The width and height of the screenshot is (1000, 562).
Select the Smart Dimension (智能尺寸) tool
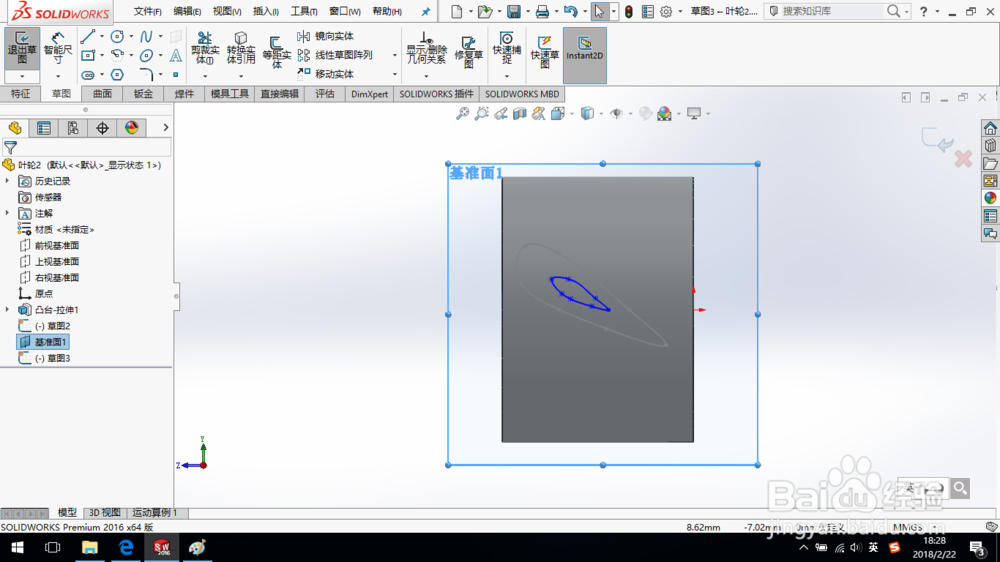57,49
